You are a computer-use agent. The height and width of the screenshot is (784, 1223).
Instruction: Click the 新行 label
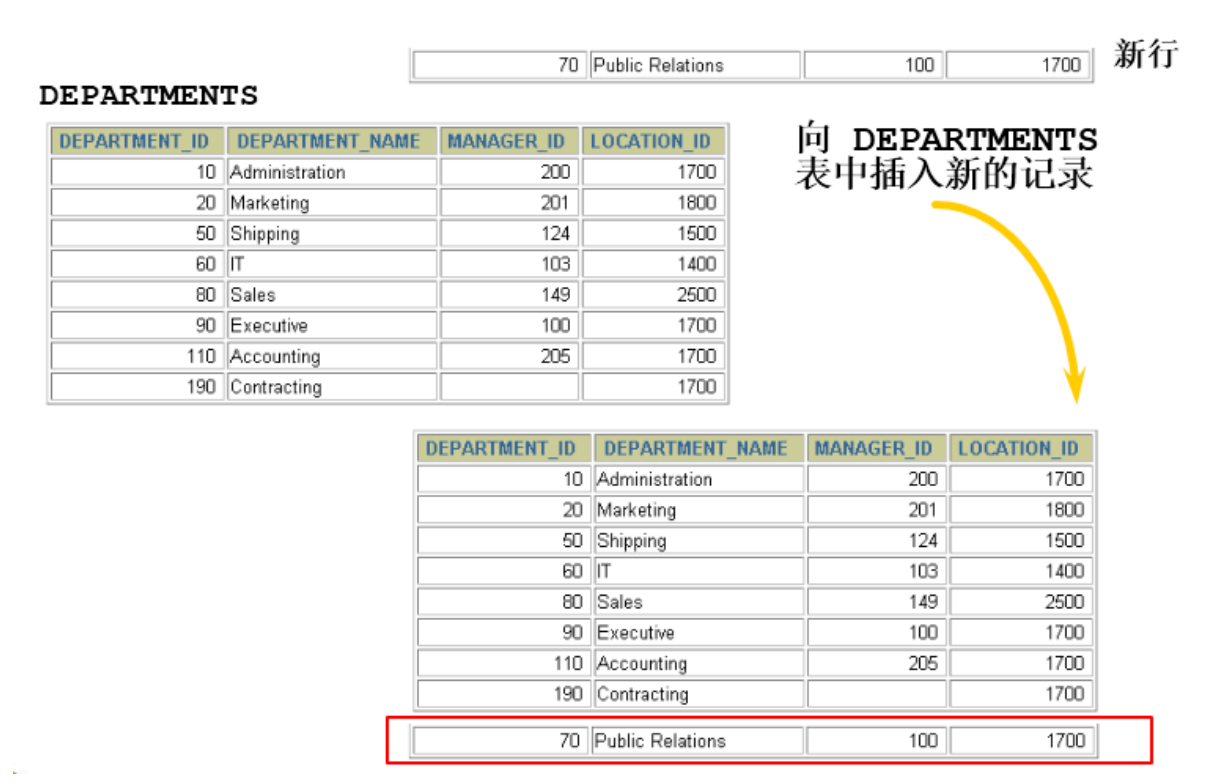click(1146, 54)
